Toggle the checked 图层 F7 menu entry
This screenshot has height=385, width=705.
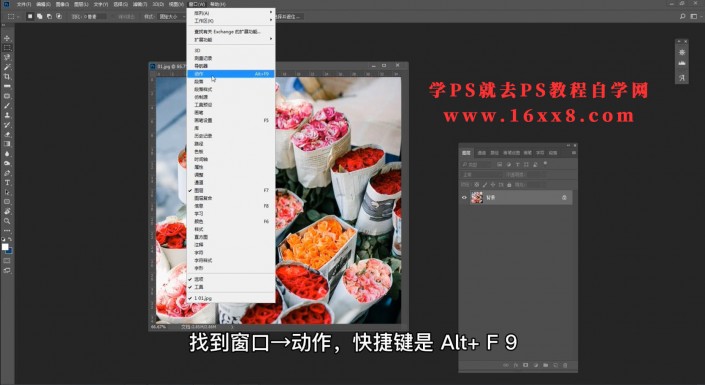(x=230, y=190)
